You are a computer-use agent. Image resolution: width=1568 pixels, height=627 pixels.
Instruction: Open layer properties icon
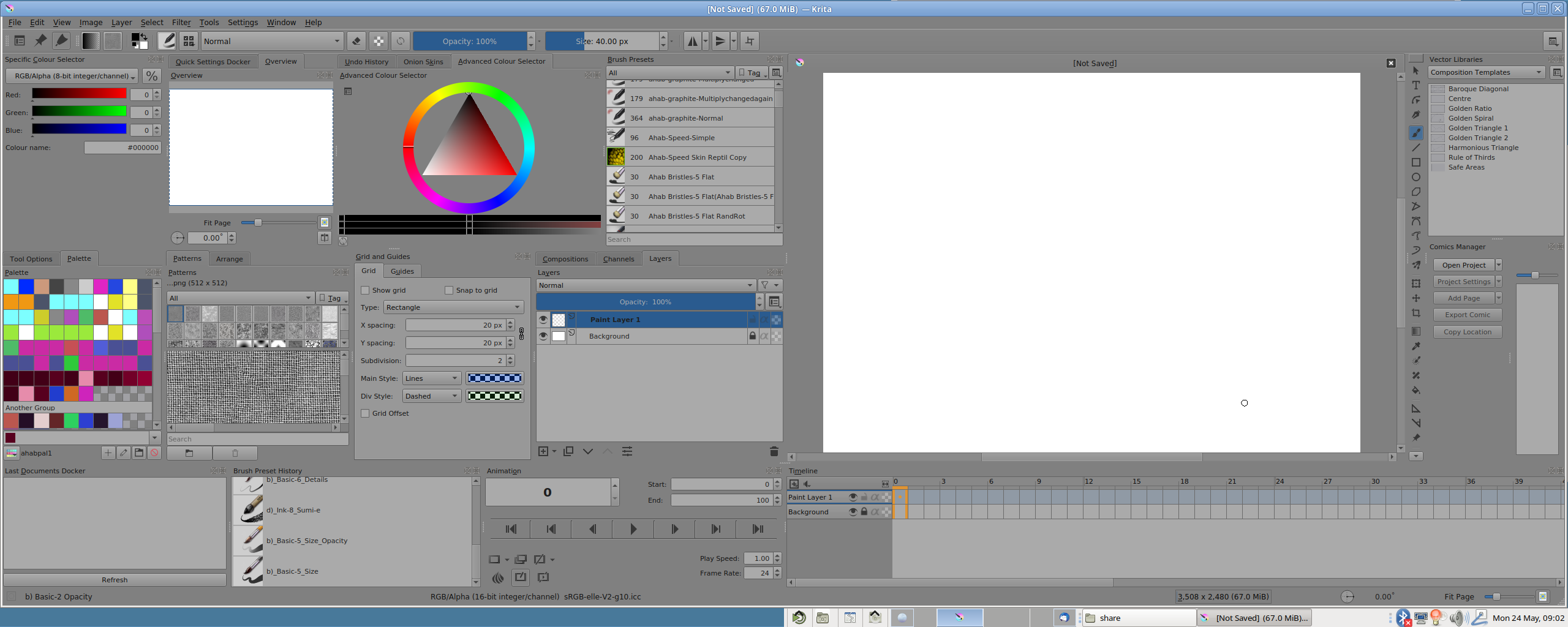click(x=627, y=451)
